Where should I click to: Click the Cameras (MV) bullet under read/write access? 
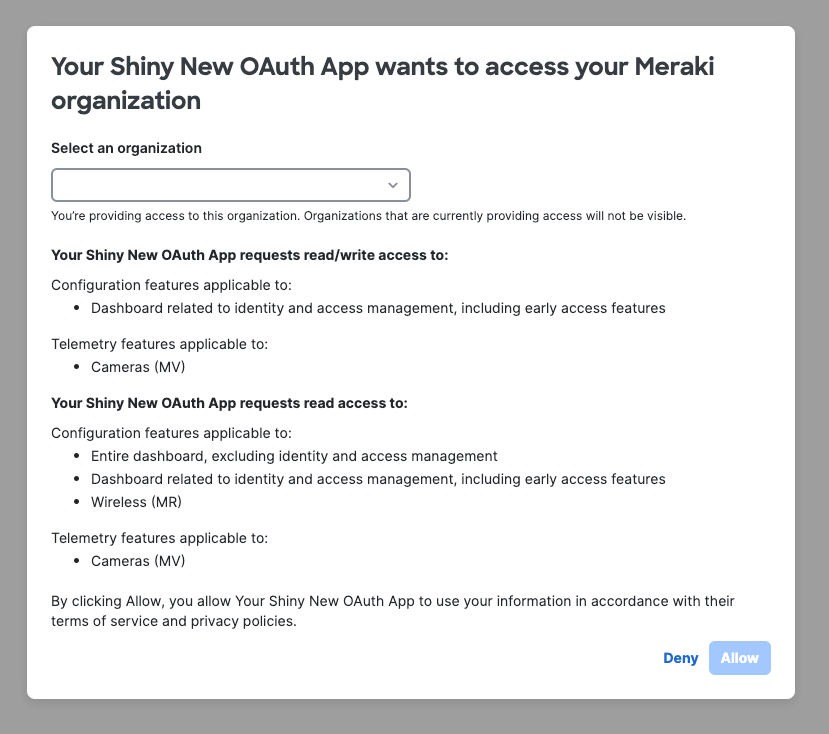[138, 367]
